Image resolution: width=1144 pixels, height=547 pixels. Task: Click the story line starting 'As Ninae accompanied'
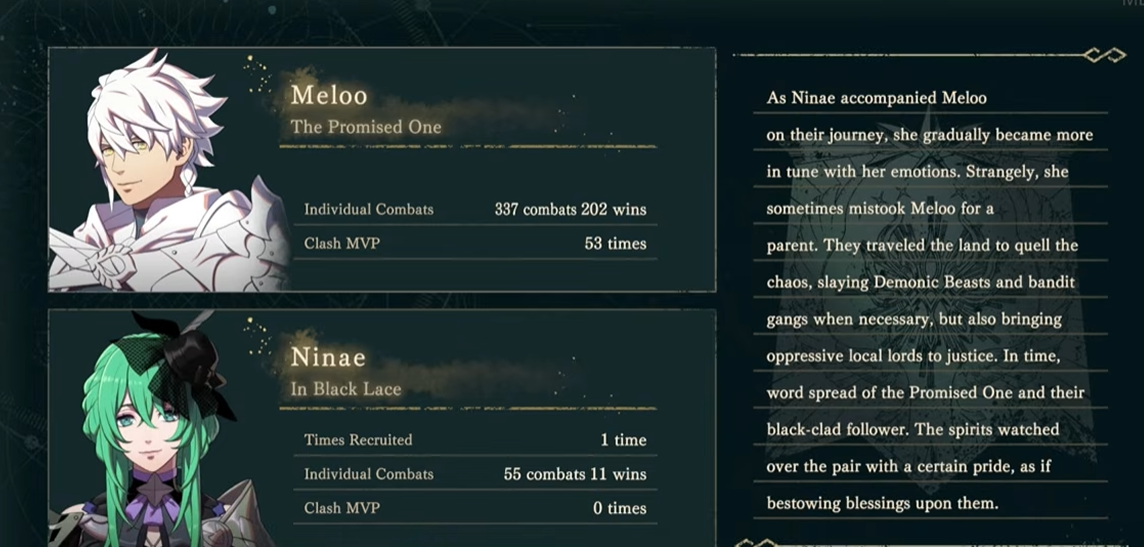876,98
